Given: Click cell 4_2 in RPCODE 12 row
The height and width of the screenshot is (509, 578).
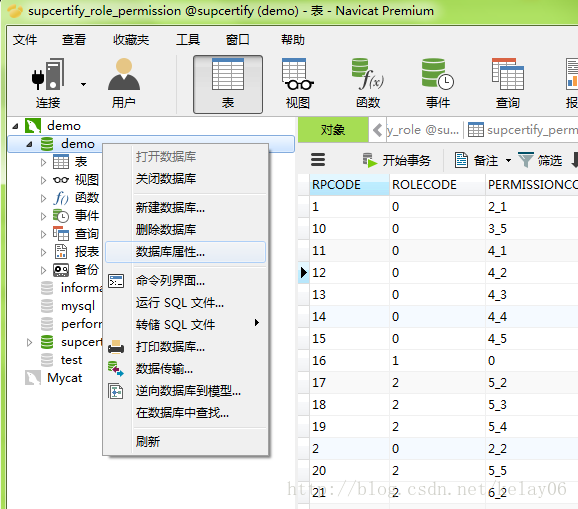Looking at the screenshot, I should (x=532, y=273).
